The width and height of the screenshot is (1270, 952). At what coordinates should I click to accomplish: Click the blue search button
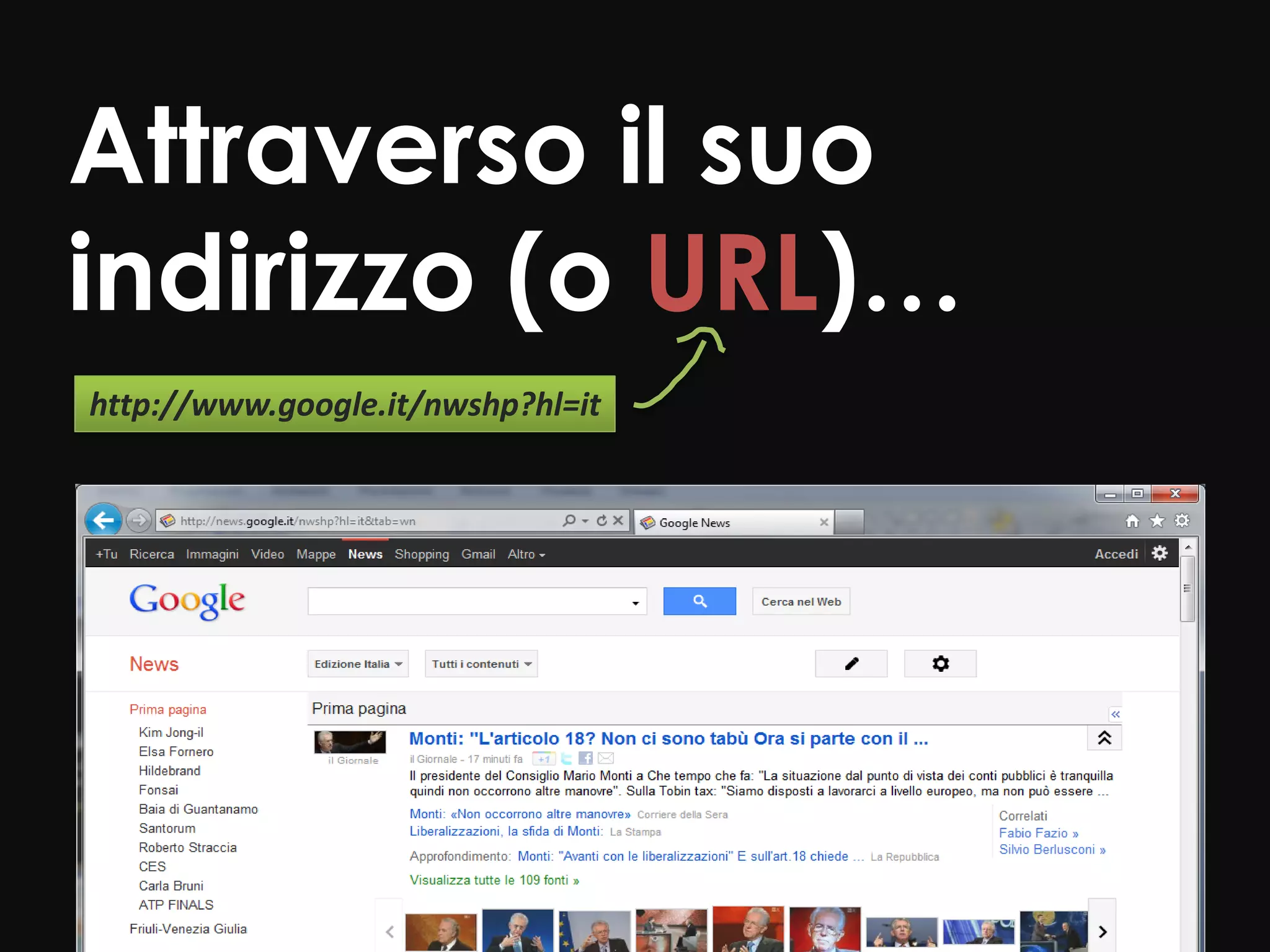(x=699, y=601)
